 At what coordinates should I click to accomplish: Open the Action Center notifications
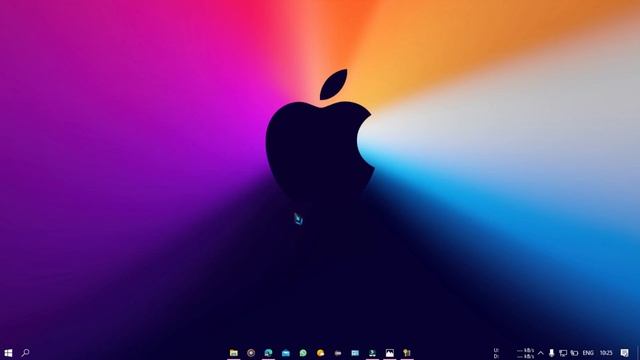[624, 353]
